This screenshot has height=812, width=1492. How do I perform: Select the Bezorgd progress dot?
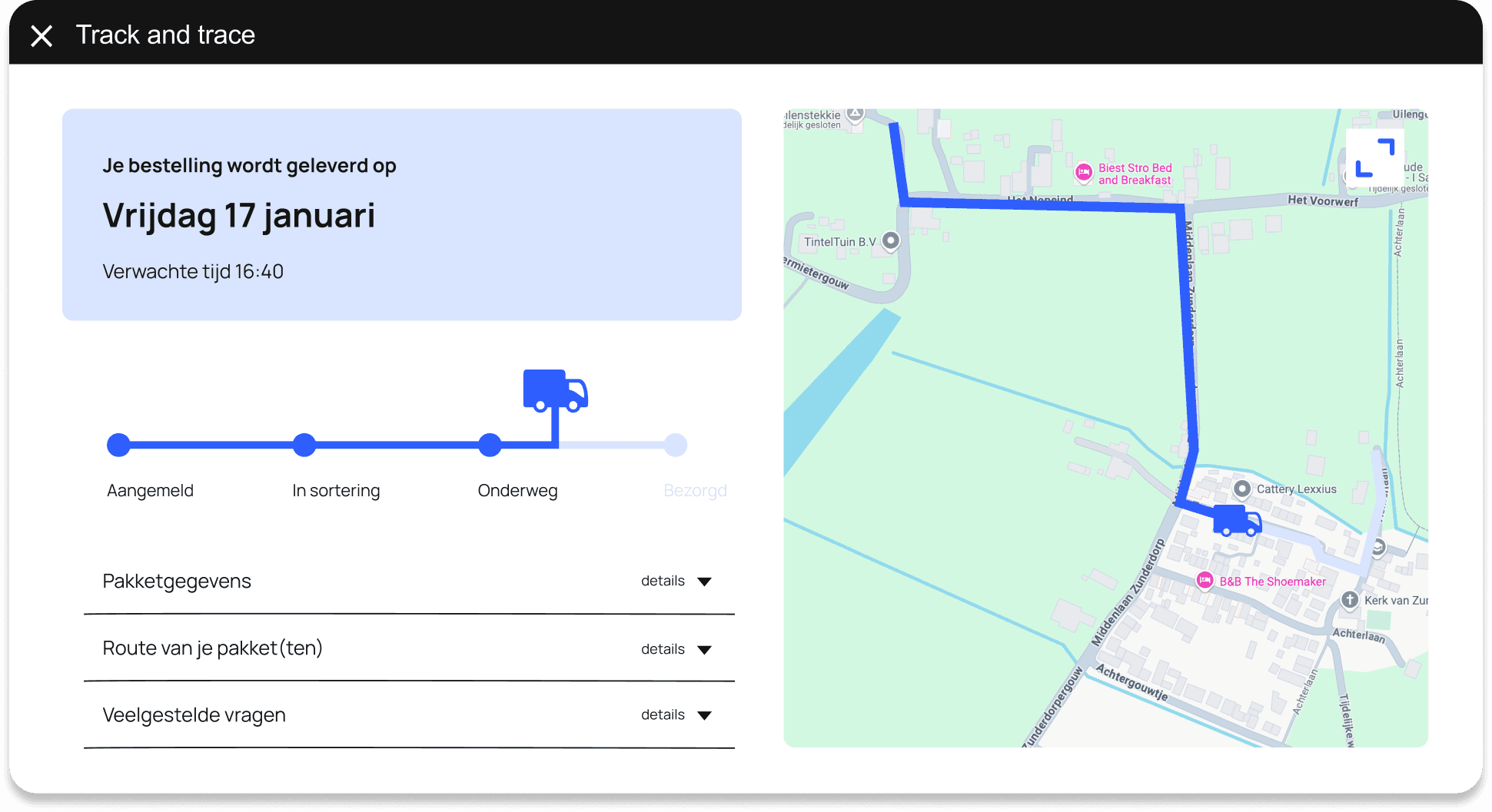(676, 444)
